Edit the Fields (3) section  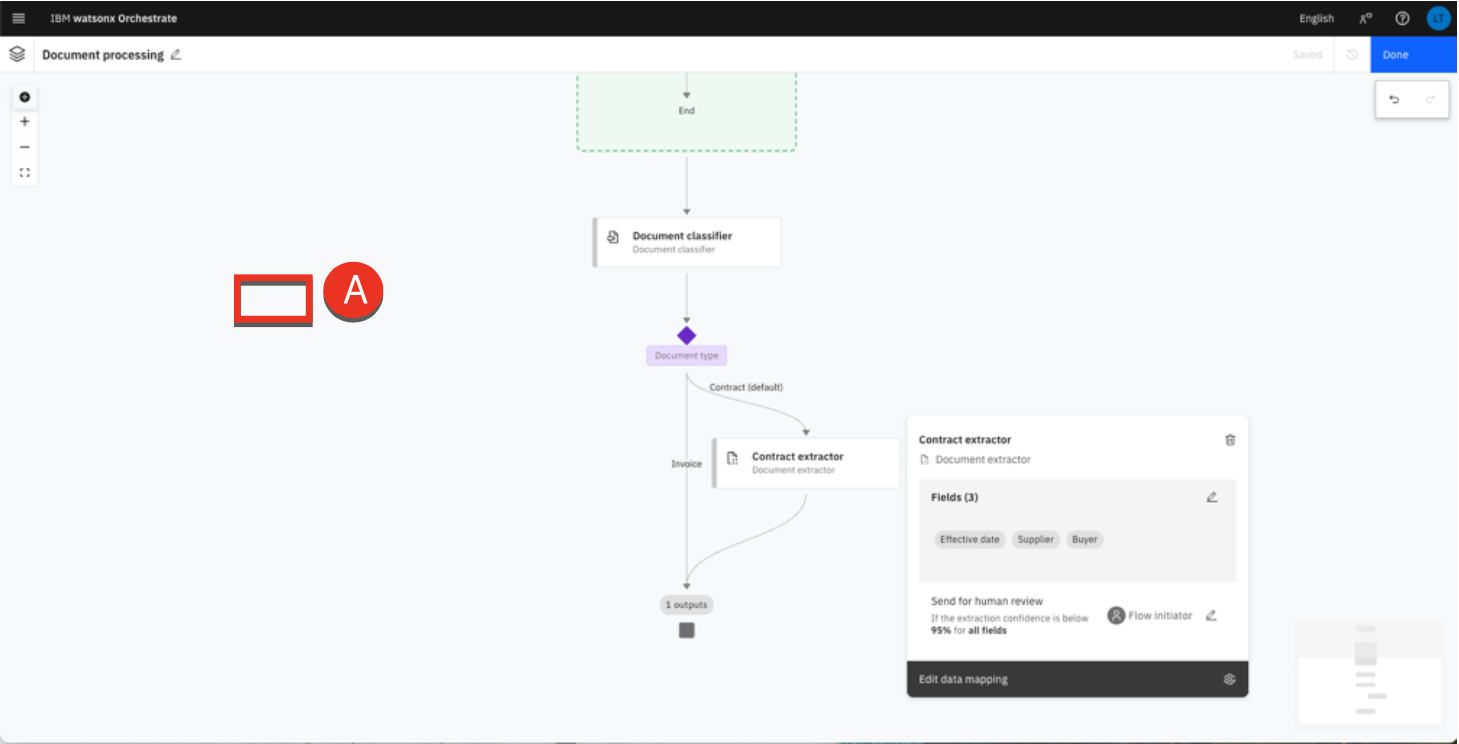point(1212,497)
